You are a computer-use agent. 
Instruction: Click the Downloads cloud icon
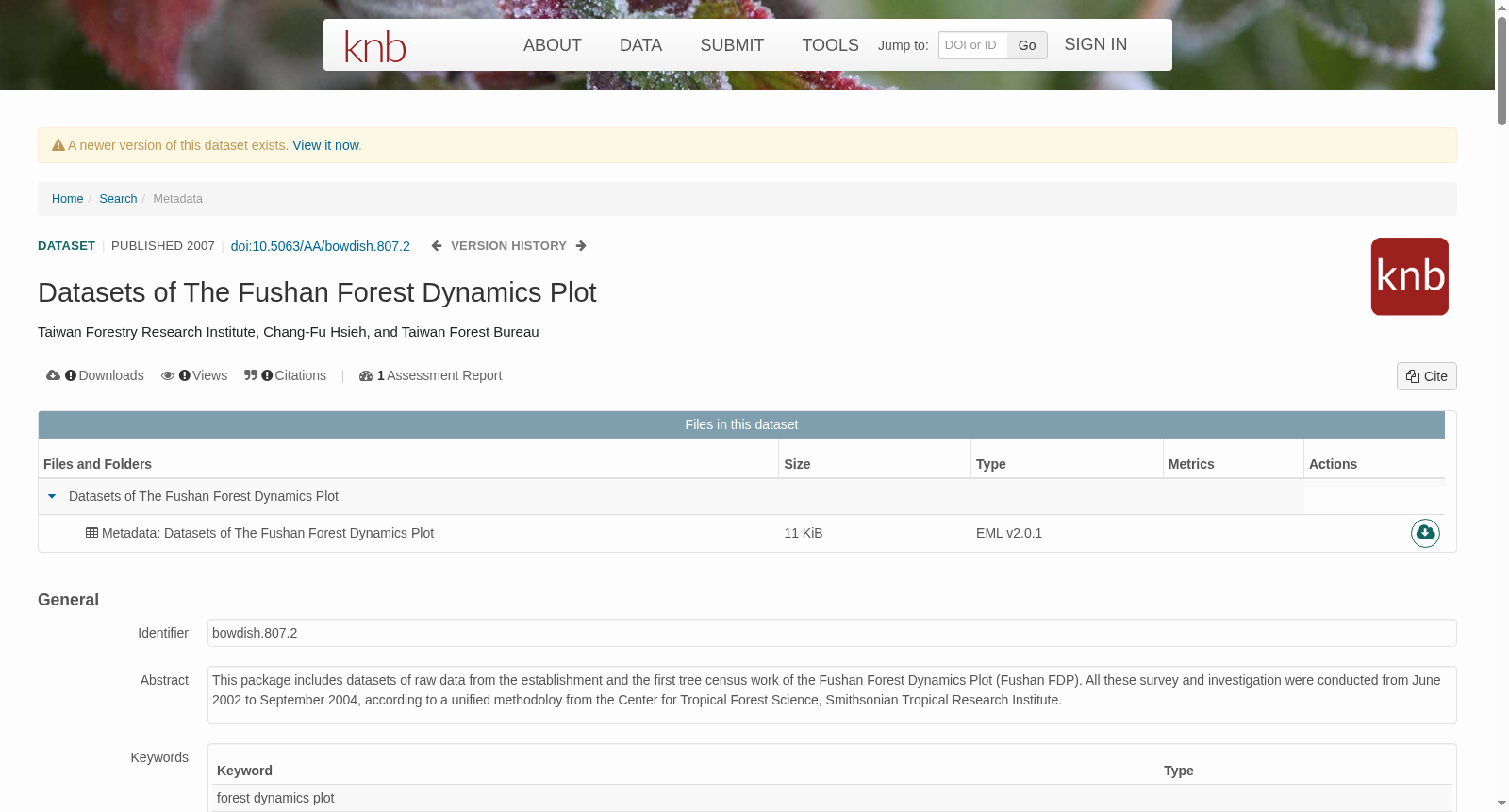[53, 375]
